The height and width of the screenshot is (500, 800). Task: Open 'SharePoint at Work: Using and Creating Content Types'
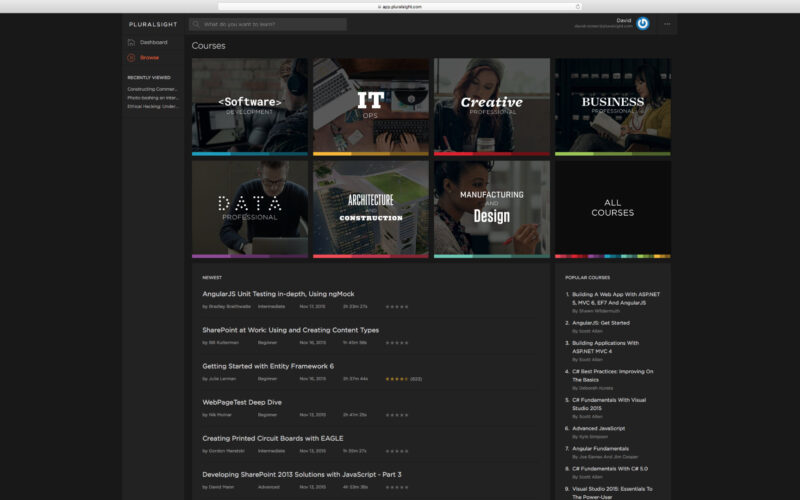pyautogui.click(x=290, y=330)
